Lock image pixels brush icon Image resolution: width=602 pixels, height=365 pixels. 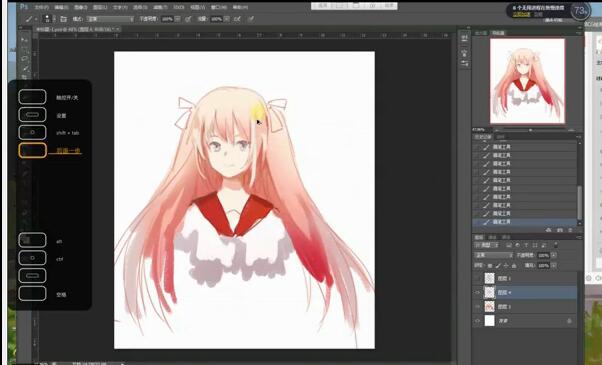coord(498,265)
